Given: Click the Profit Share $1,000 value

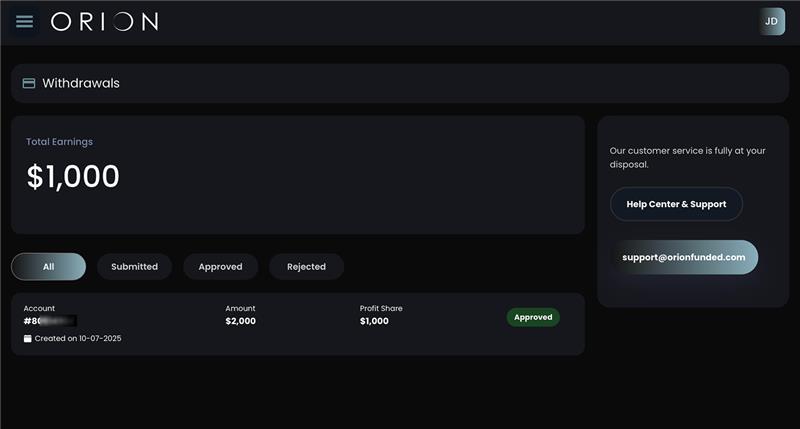Looking at the screenshot, I should click(374, 321).
